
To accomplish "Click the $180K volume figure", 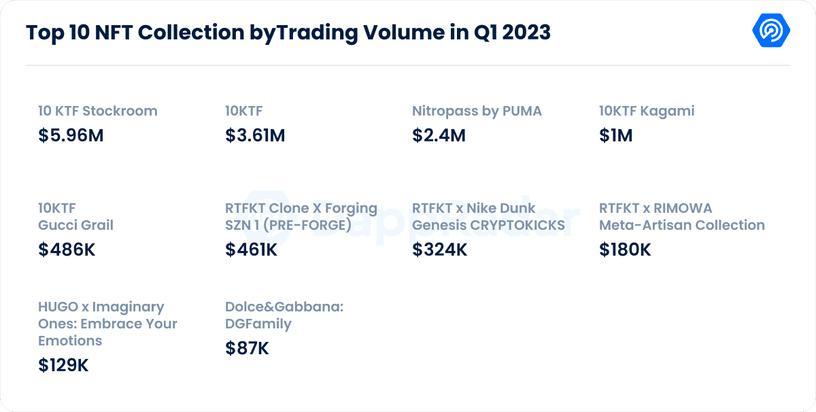I will (x=625, y=249).
